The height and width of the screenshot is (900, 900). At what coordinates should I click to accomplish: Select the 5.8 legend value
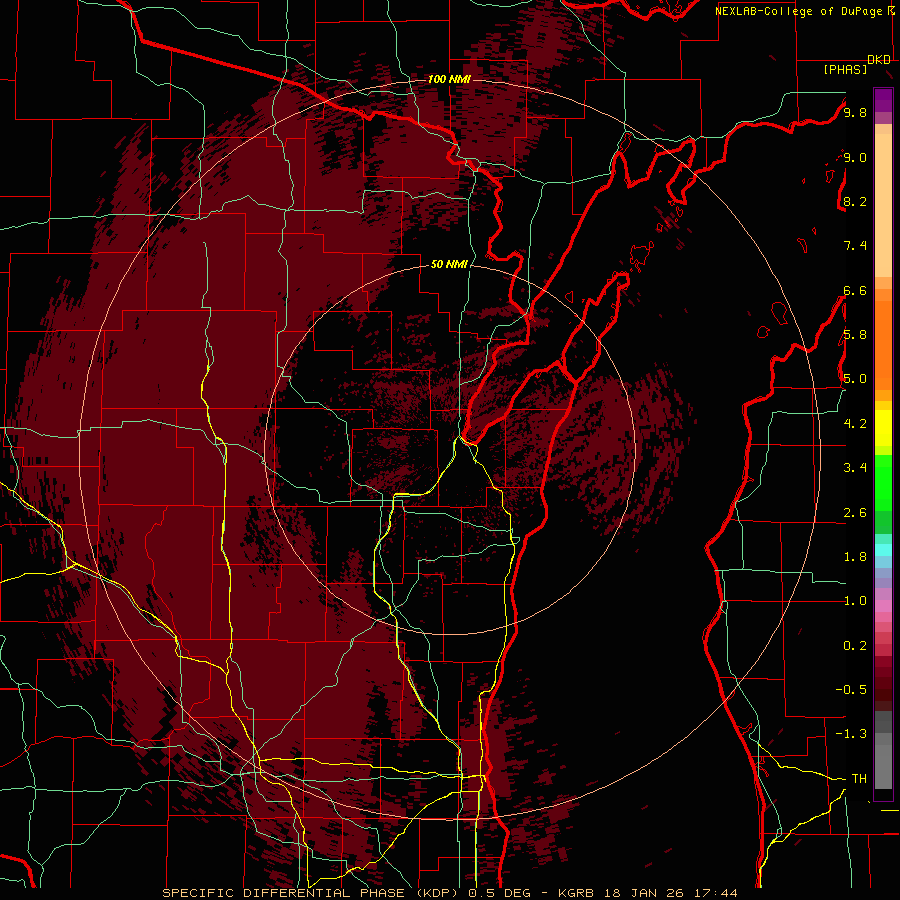pyautogui.click(x=855, y=335)
